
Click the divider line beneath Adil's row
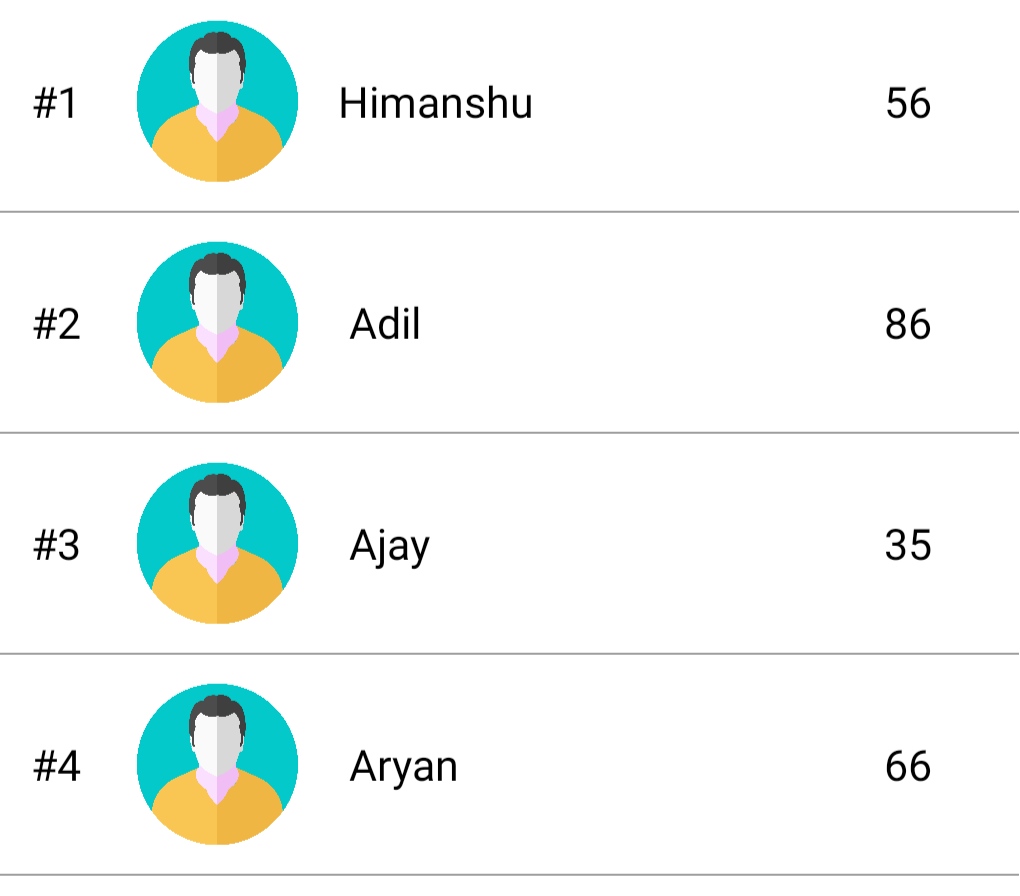point(509,432)
